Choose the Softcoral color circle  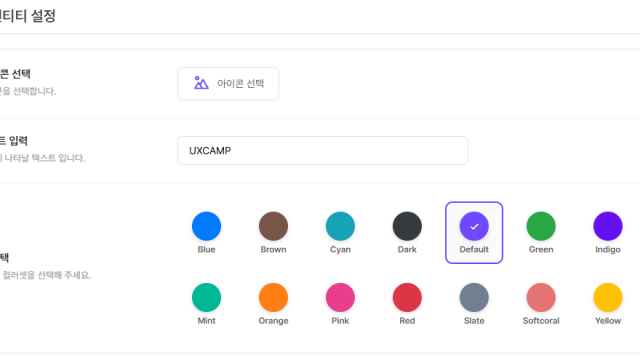click(541, 298)
